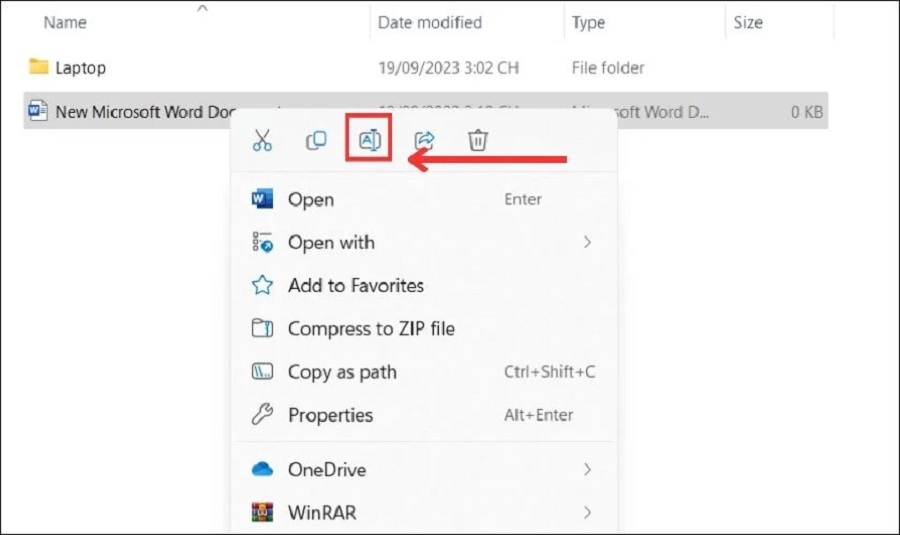Open Properties from context menu
The image size is (900, 535).
424,414
